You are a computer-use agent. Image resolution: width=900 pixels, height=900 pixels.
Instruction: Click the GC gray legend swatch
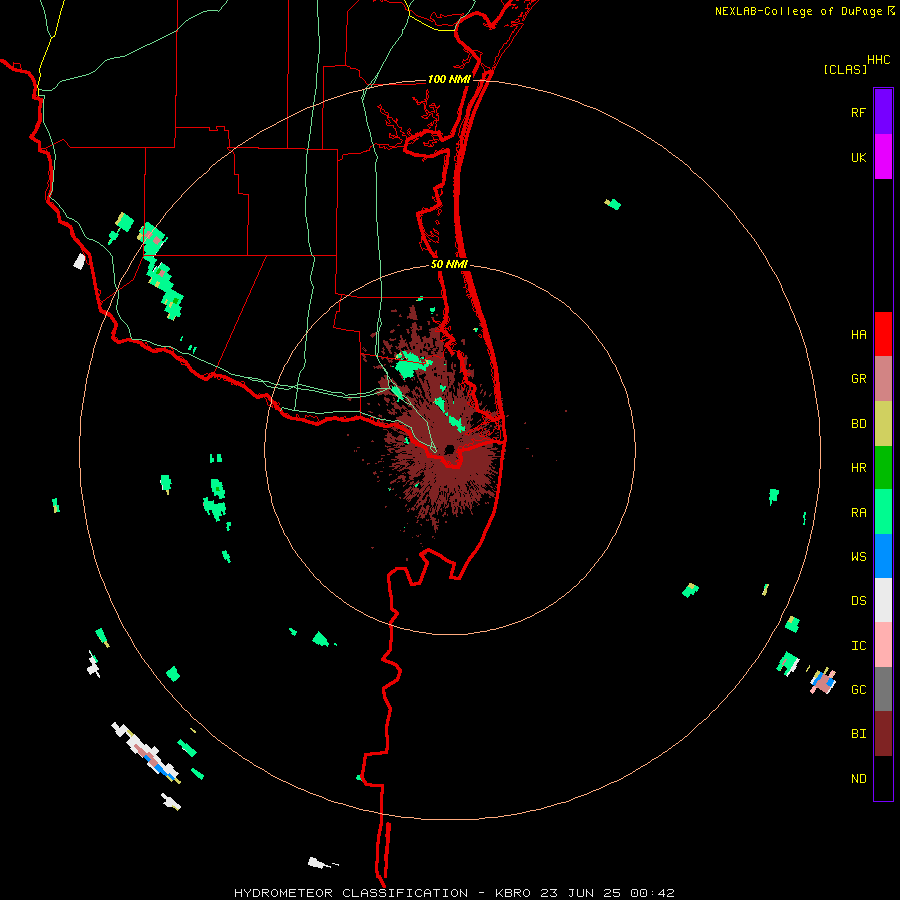(x=883, y=689)
